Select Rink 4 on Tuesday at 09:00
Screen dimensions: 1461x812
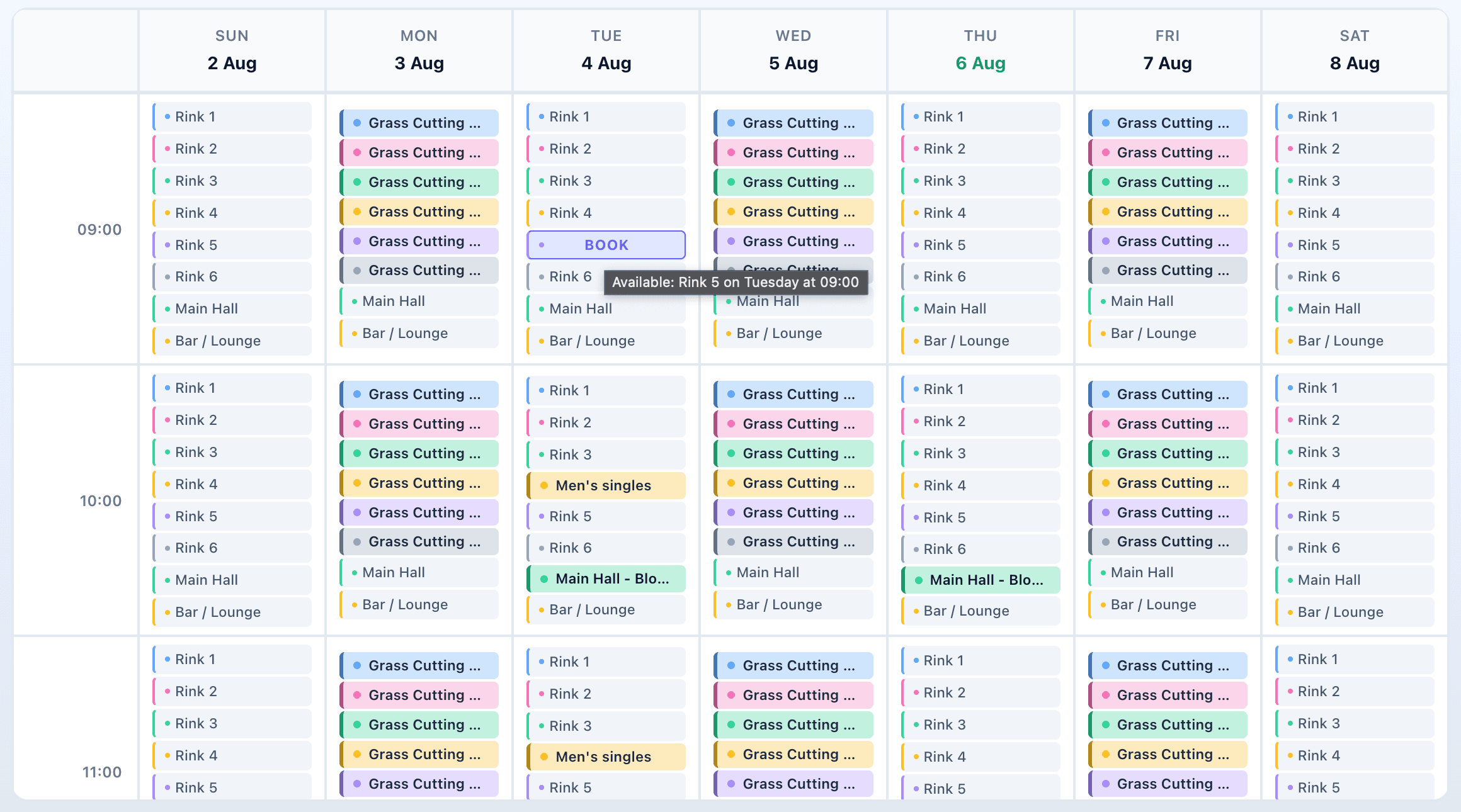pos(606,213)
